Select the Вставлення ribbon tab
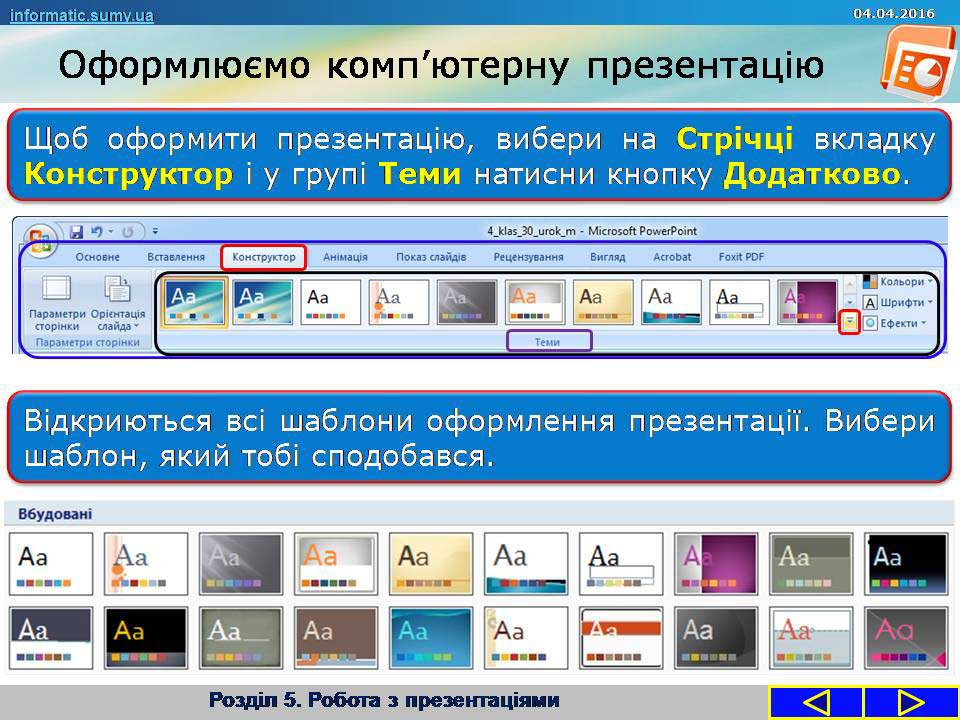This screenshot has height=720, width=960. tap(176, 257)
